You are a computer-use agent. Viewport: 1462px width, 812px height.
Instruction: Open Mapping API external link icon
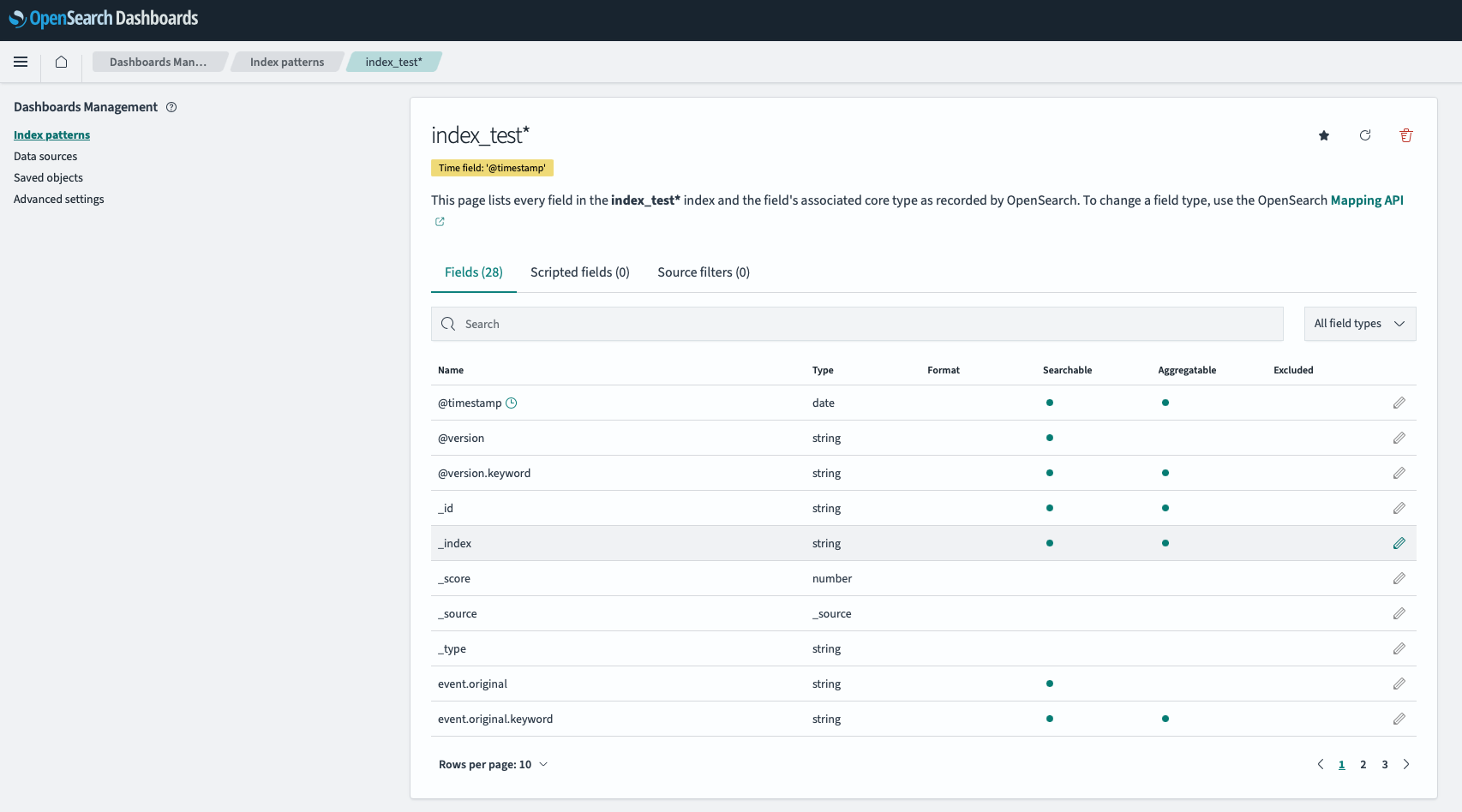point(440,222)
